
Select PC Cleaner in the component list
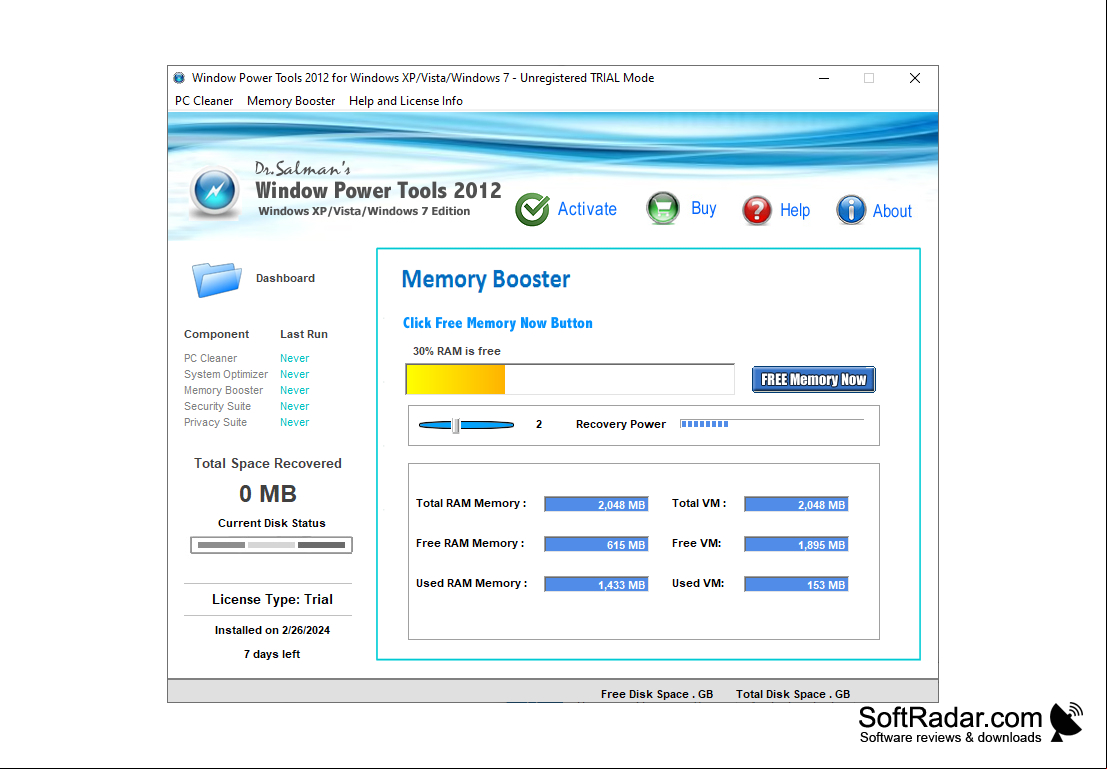(210, 358)
